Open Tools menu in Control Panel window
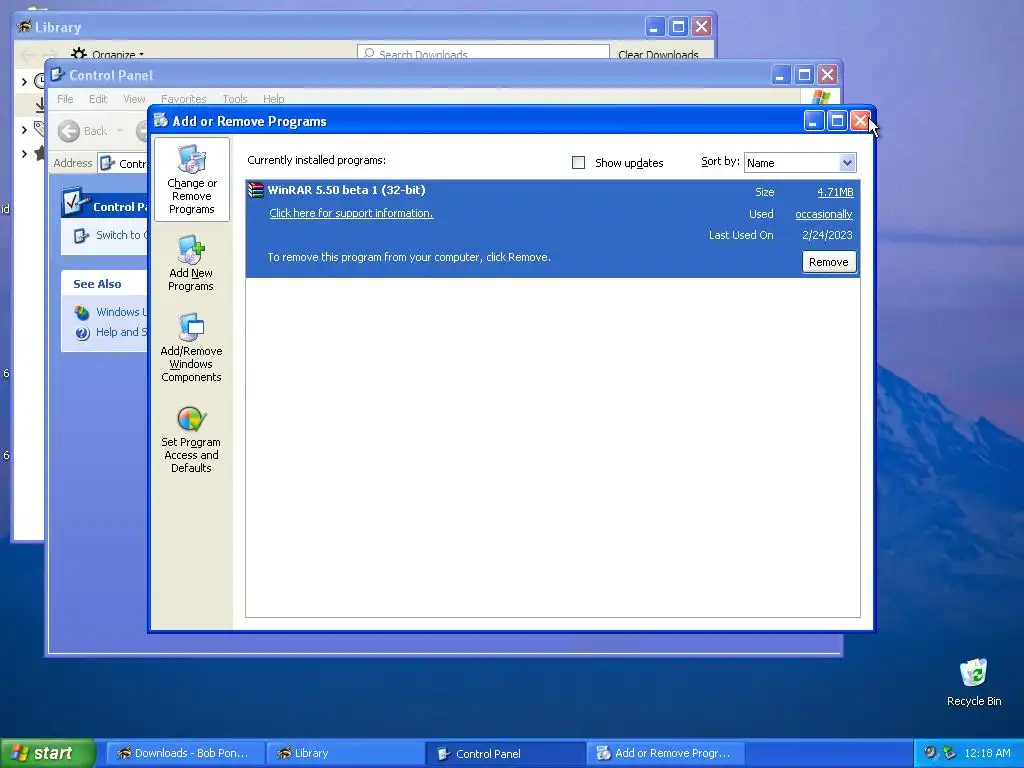The height and width of the screenshot is (768, 1024). 234,99
